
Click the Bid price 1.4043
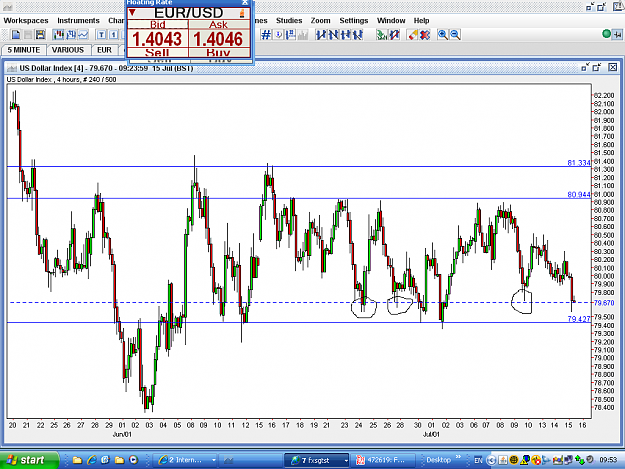tap(157, 39)
